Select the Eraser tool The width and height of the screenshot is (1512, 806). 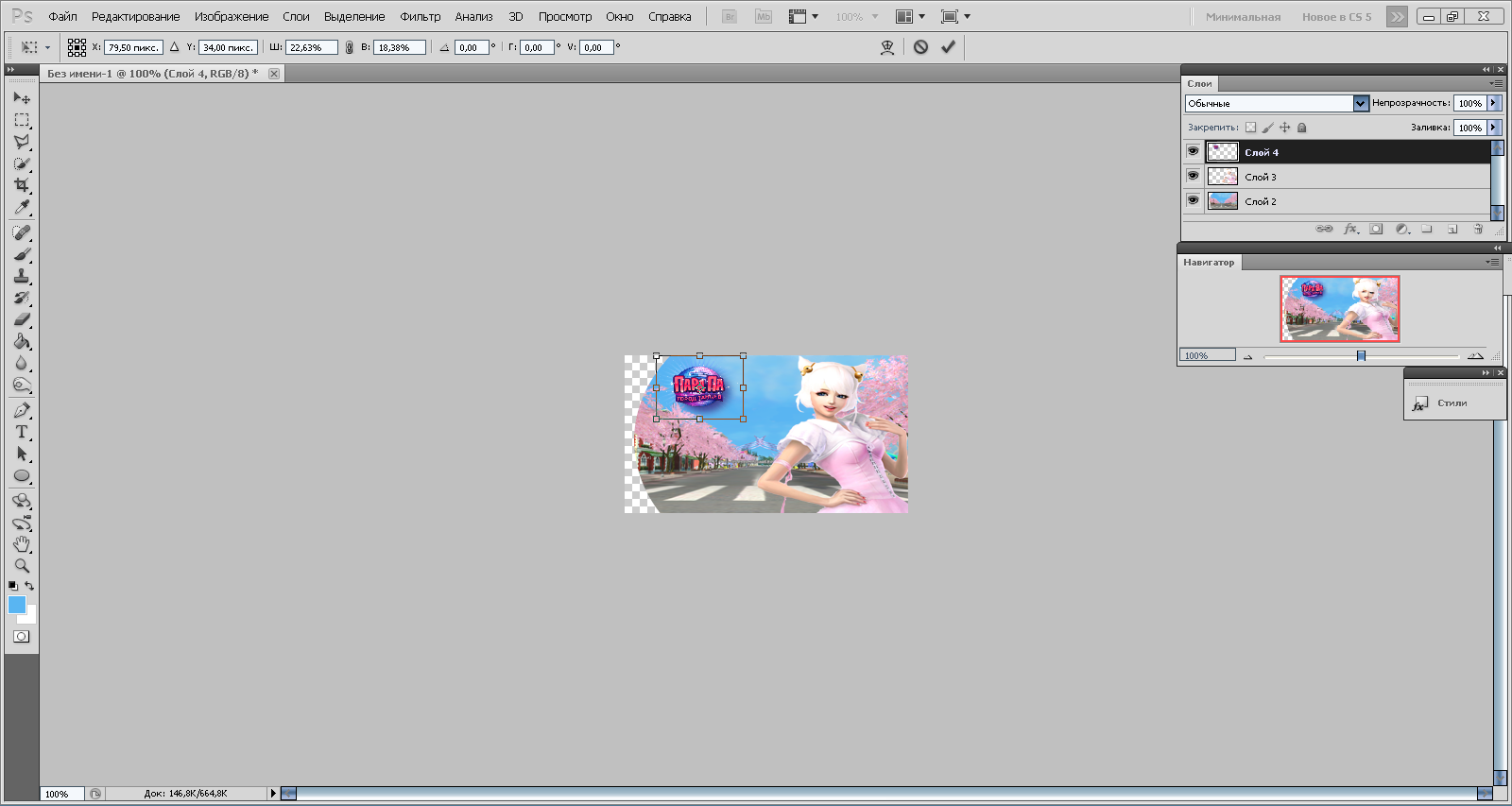click(x=22, y=319)
